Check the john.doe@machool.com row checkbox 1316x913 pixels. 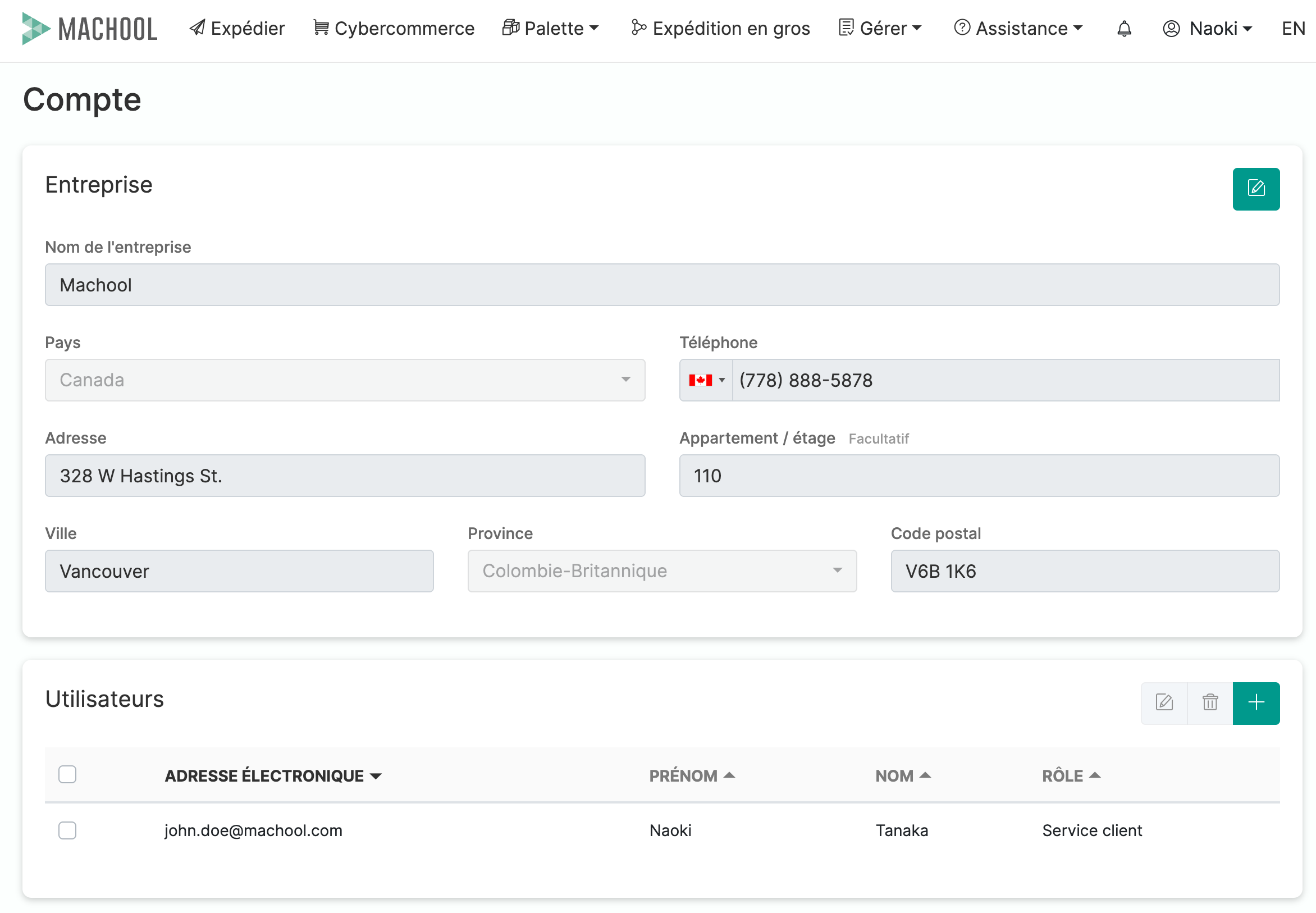(67, 830)
